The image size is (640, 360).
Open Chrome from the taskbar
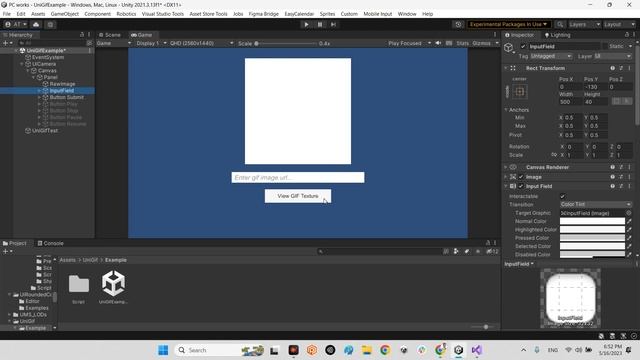coord(385,350)
